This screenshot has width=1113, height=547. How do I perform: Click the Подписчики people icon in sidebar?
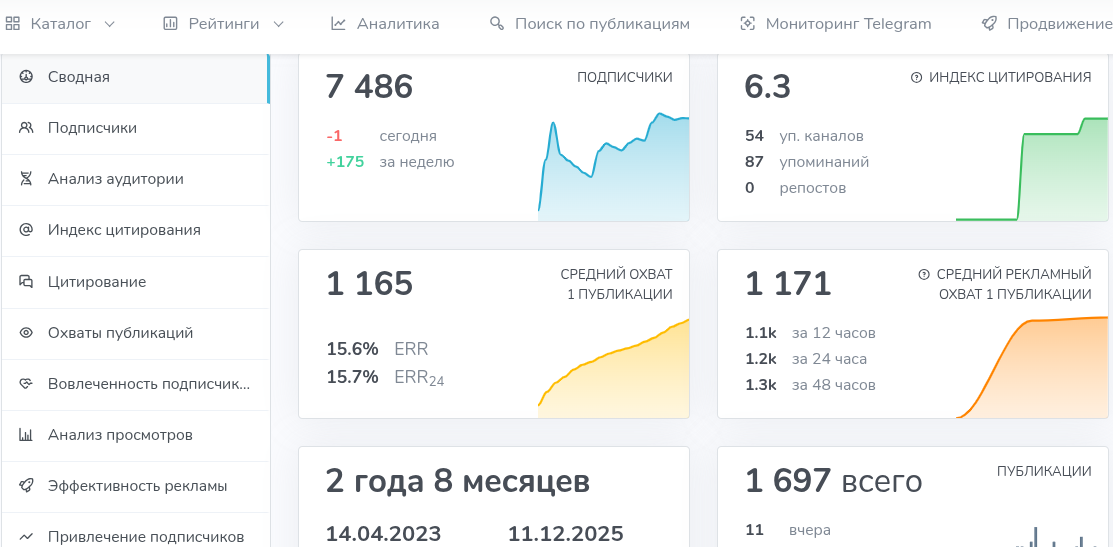(x=27, y=128)
